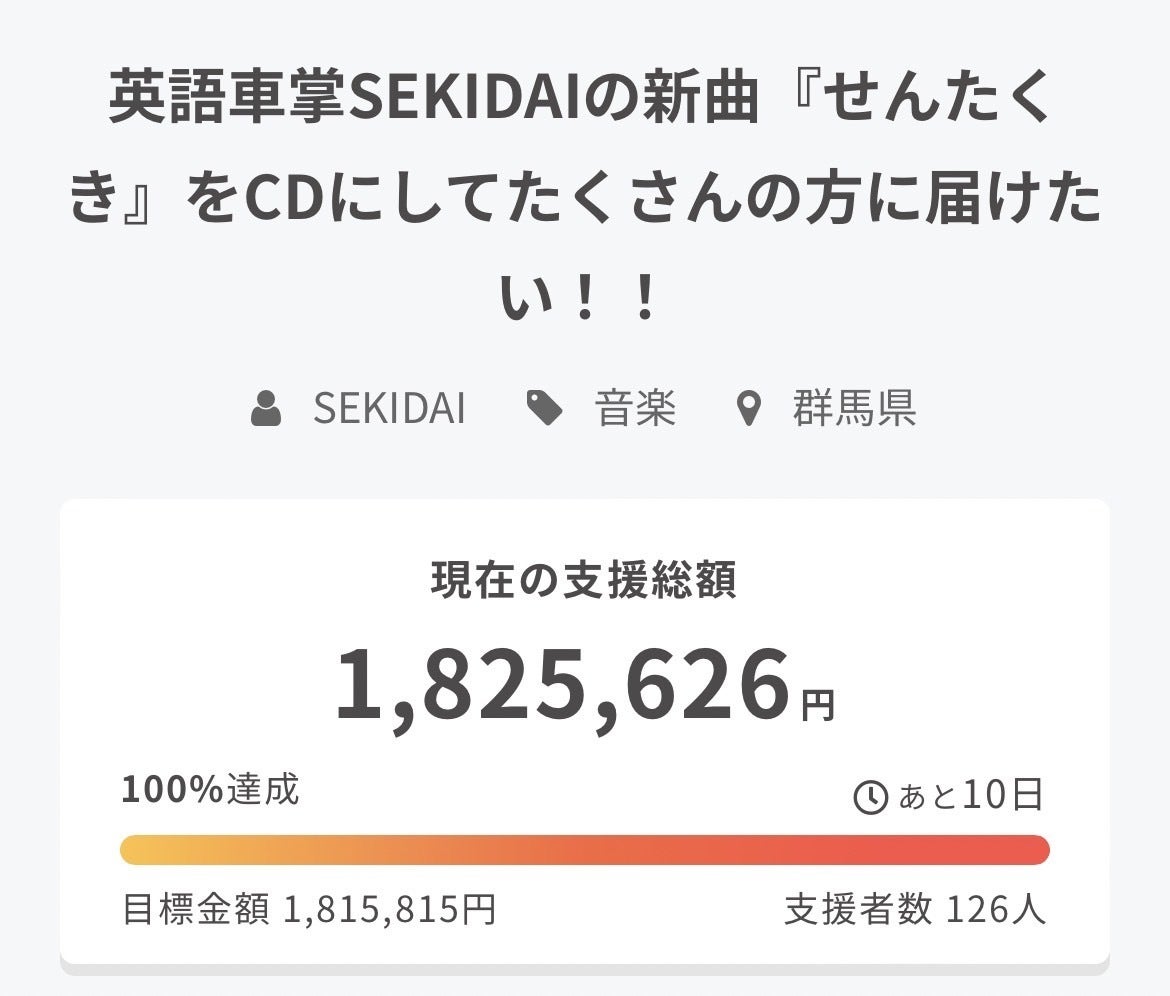Click the person icon beside SEKIDAI
The height and width of the screenshot is (996, 1170).
point(266,410)
